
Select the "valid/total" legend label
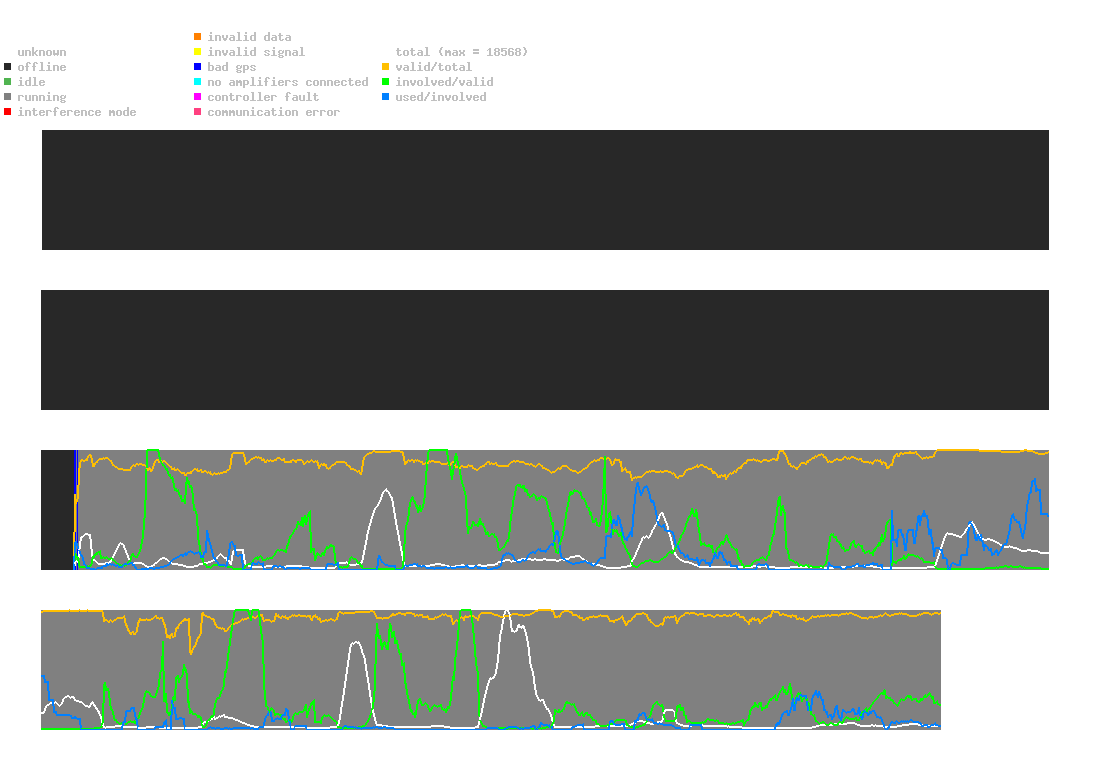(x=434, y=67)
